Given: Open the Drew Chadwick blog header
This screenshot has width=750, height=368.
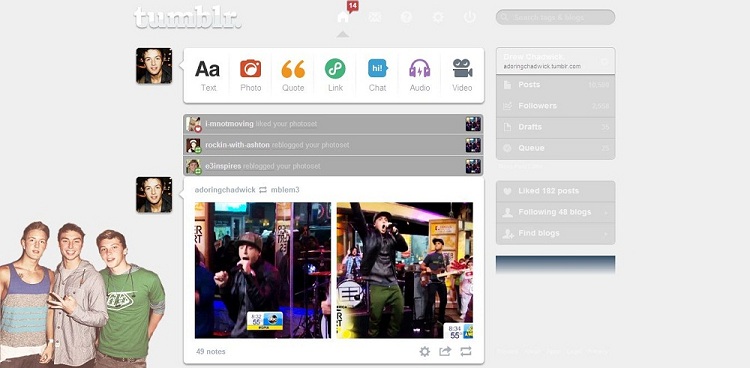Looking at the screenshot, I should 555,61.
